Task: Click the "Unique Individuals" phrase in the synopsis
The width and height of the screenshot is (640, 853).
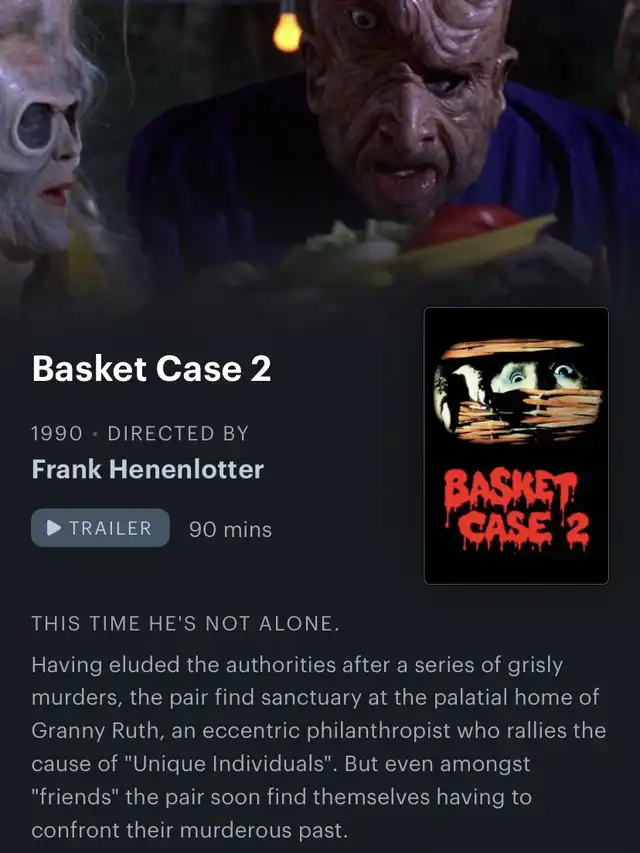Action: pyautogui.click(x=229, y=763)
